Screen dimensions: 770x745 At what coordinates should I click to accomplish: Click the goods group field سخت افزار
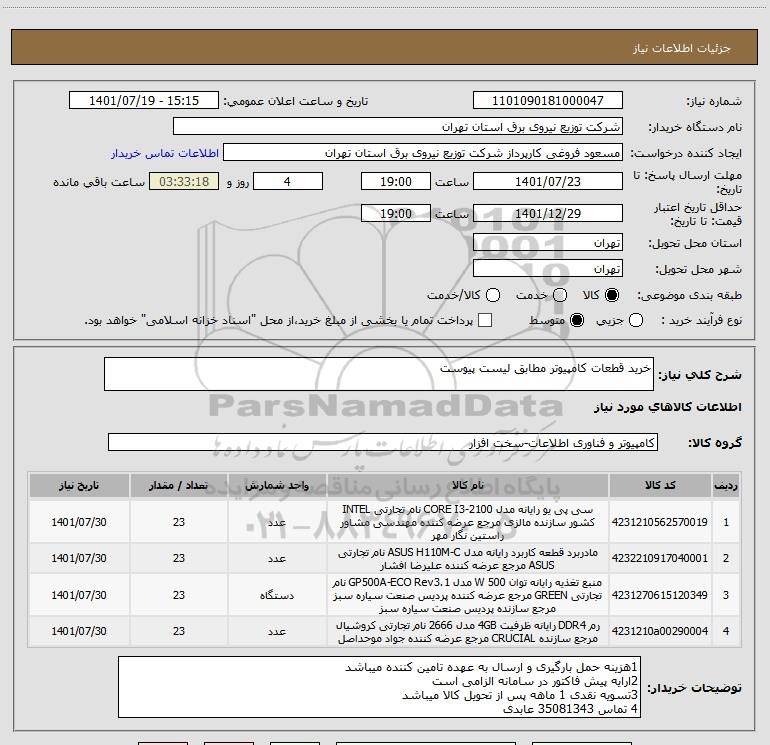coord(383,442)
